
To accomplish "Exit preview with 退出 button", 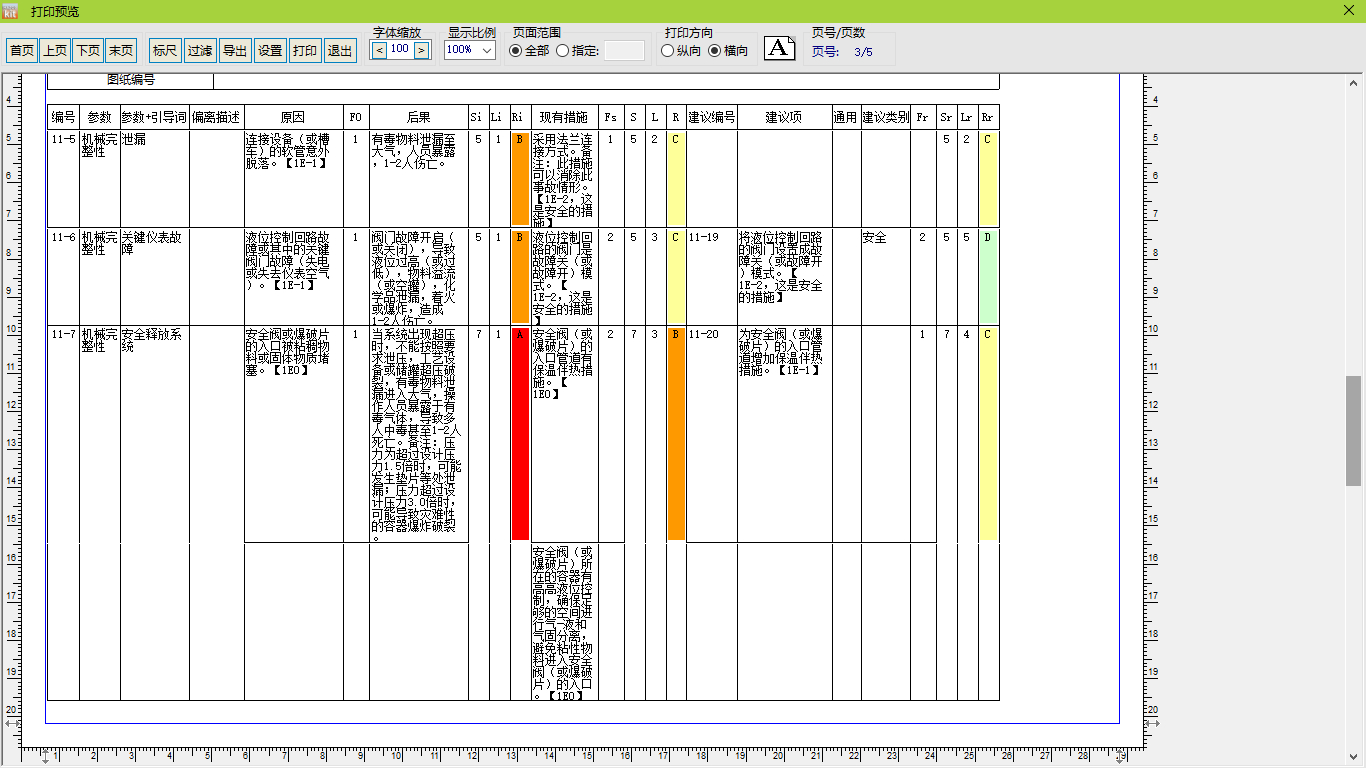I will [340, 50].
